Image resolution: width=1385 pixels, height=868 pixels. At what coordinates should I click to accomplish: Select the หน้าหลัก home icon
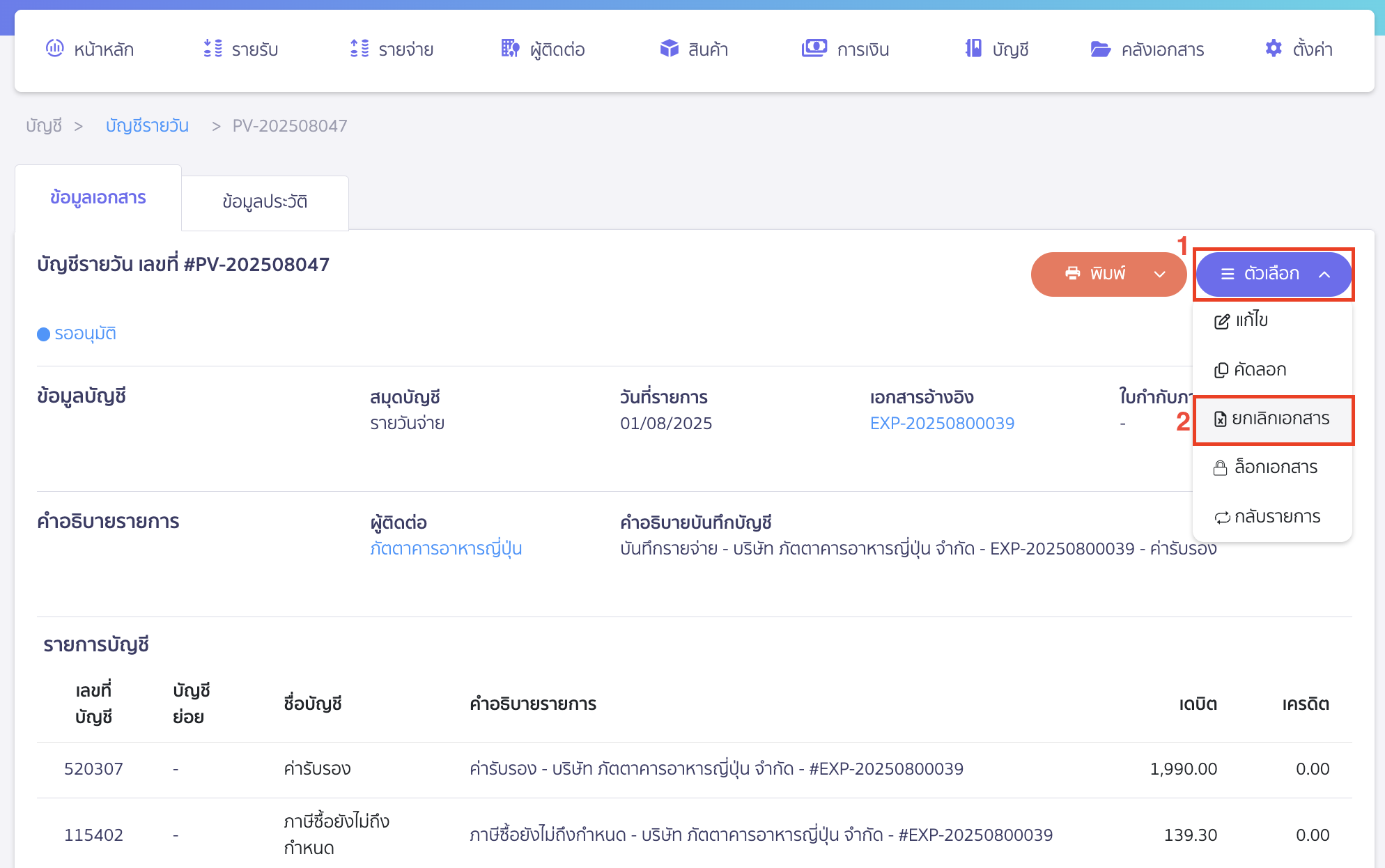pyautogui.click(x=54, y=49)
